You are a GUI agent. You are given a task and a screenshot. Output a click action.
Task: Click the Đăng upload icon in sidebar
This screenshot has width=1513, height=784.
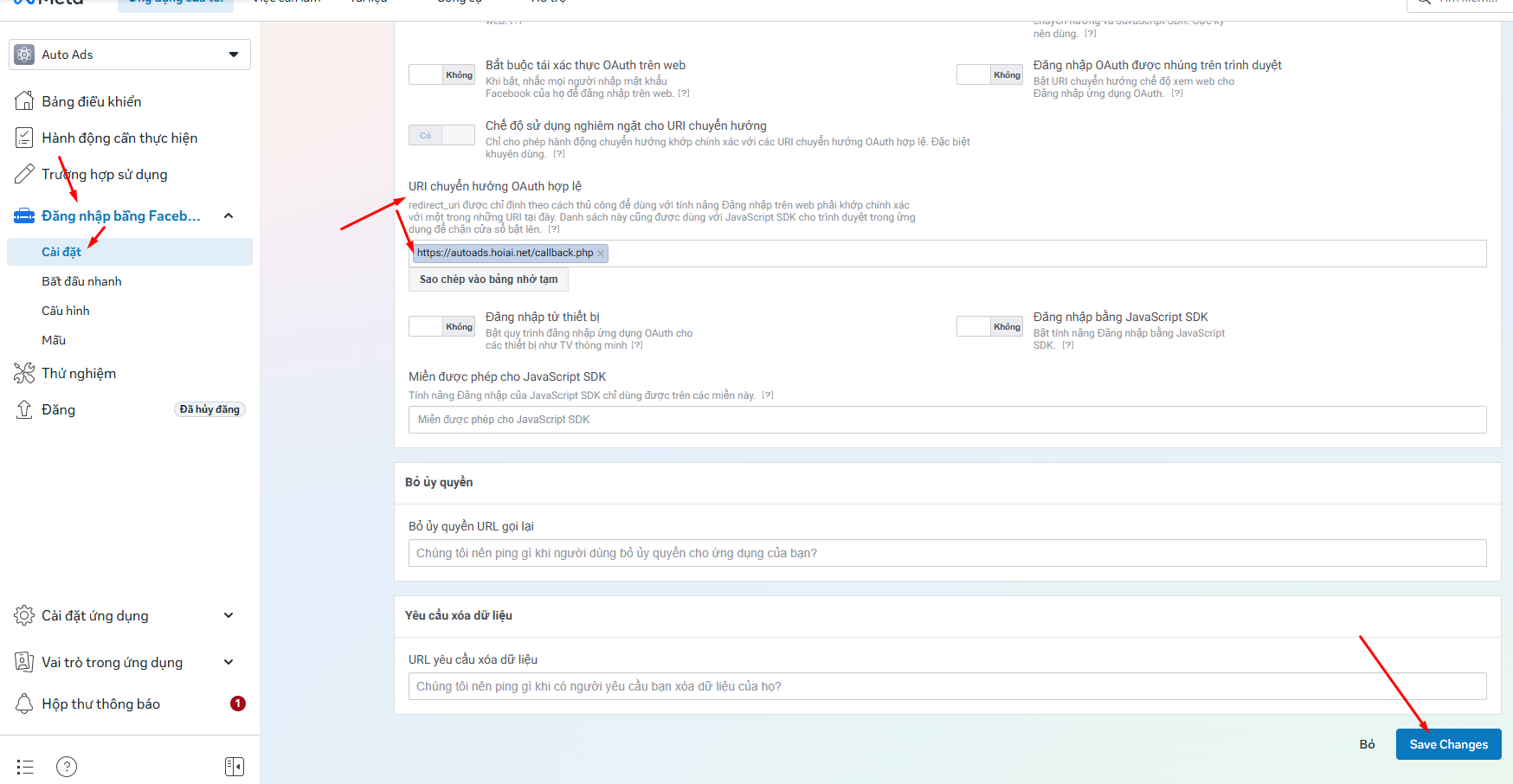24,409
